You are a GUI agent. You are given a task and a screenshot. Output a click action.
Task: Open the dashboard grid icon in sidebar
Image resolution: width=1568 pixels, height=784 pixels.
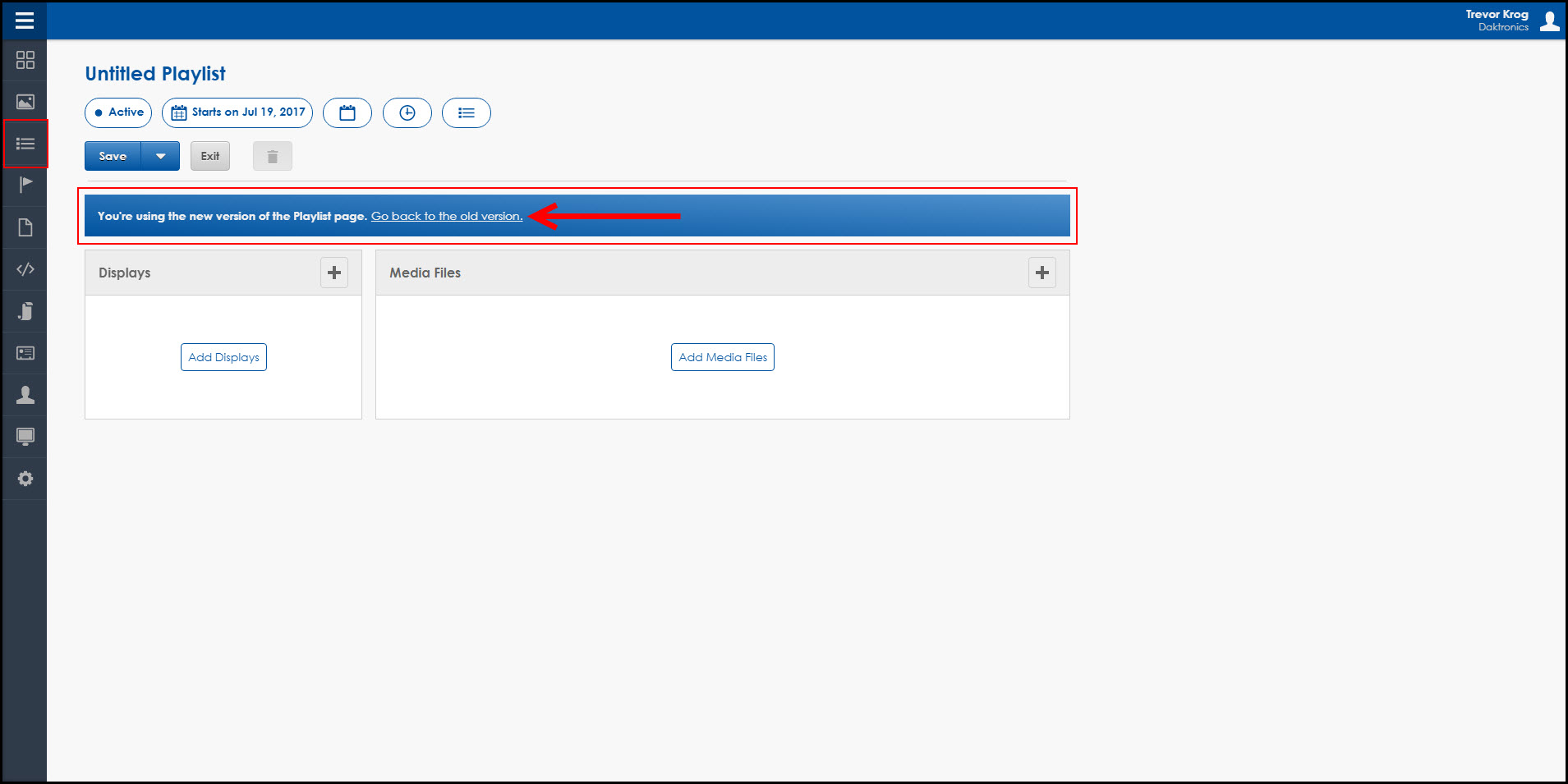(25, 60)
